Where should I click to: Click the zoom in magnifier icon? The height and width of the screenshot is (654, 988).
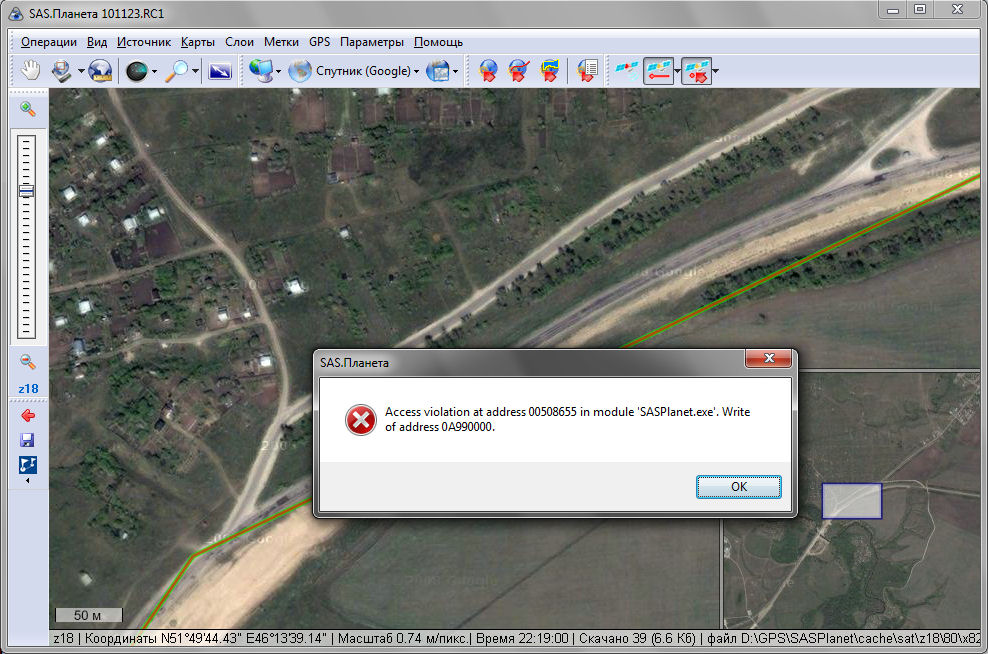click(x=28, y=109)
